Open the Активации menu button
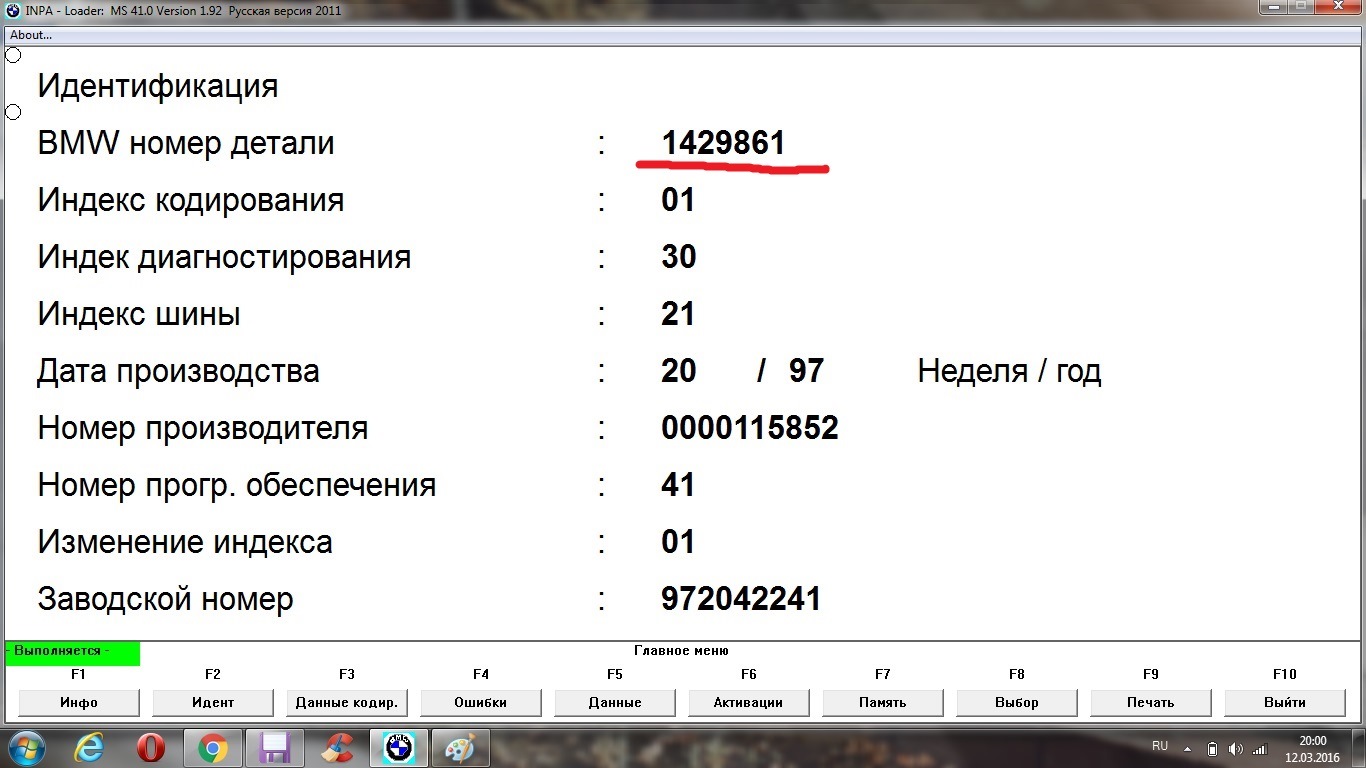Screen dimensions: 1366x768 tap(749, 702)
